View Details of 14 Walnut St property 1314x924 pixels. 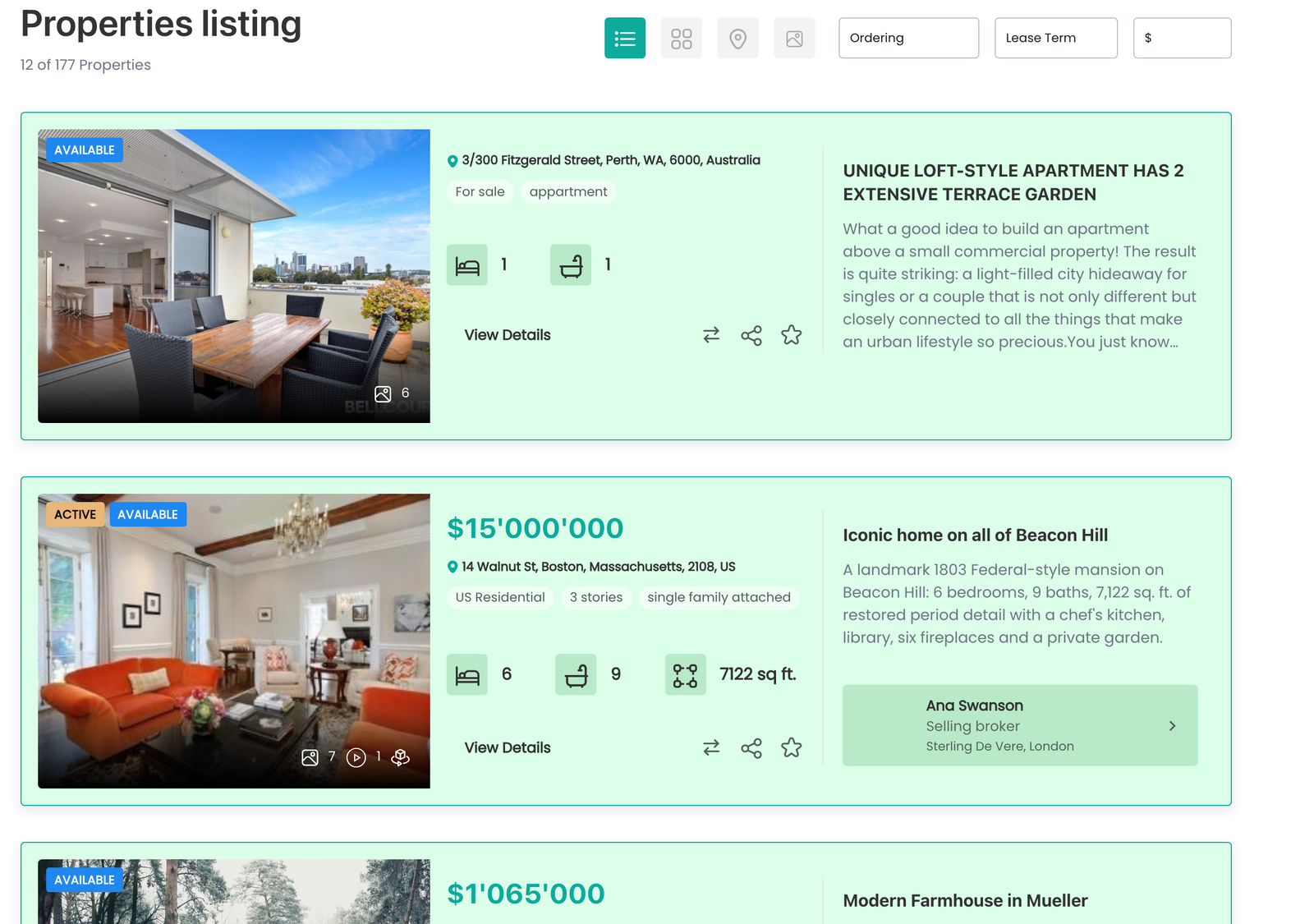coord(508,747)
